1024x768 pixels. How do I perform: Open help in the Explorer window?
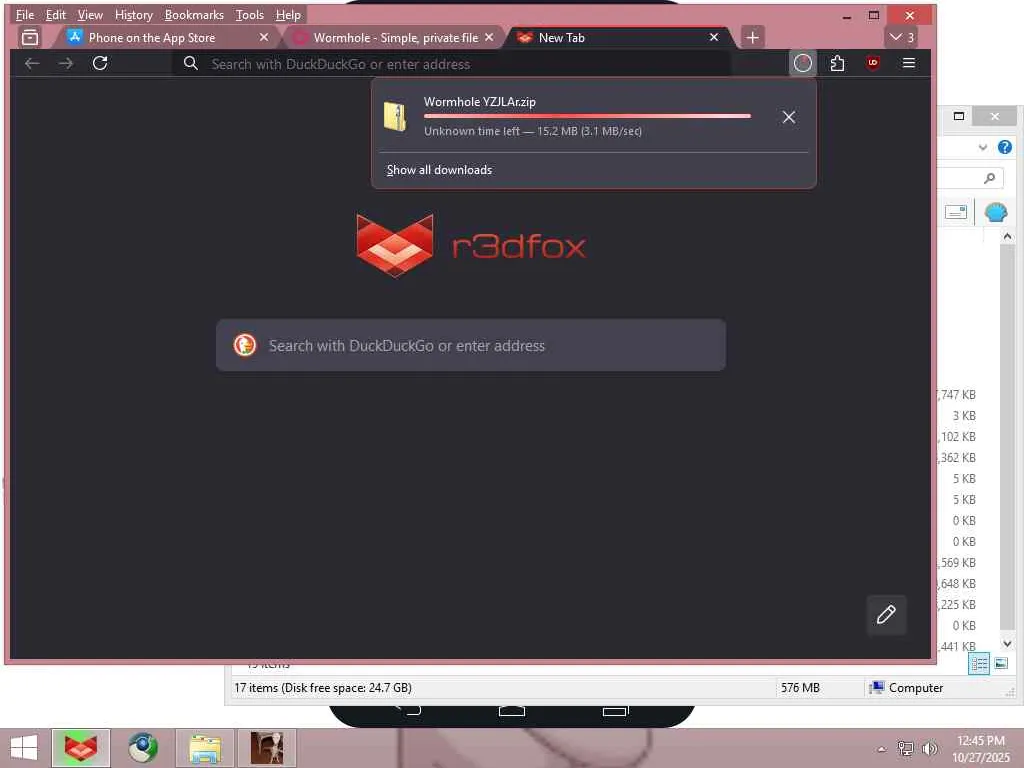click(x=1004, y=147)
